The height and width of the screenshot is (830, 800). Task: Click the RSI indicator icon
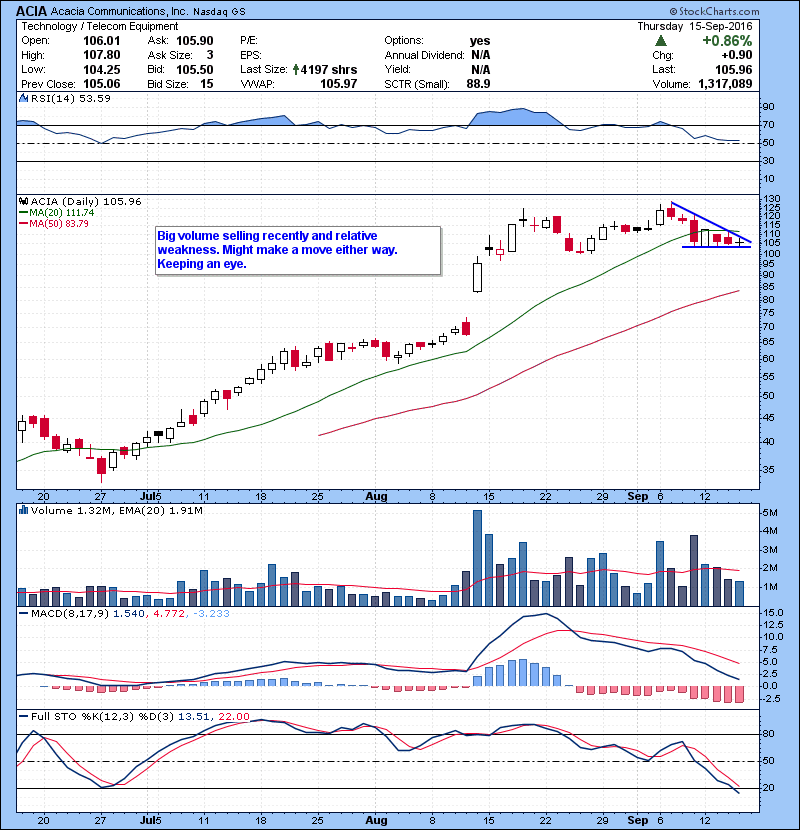23,98
